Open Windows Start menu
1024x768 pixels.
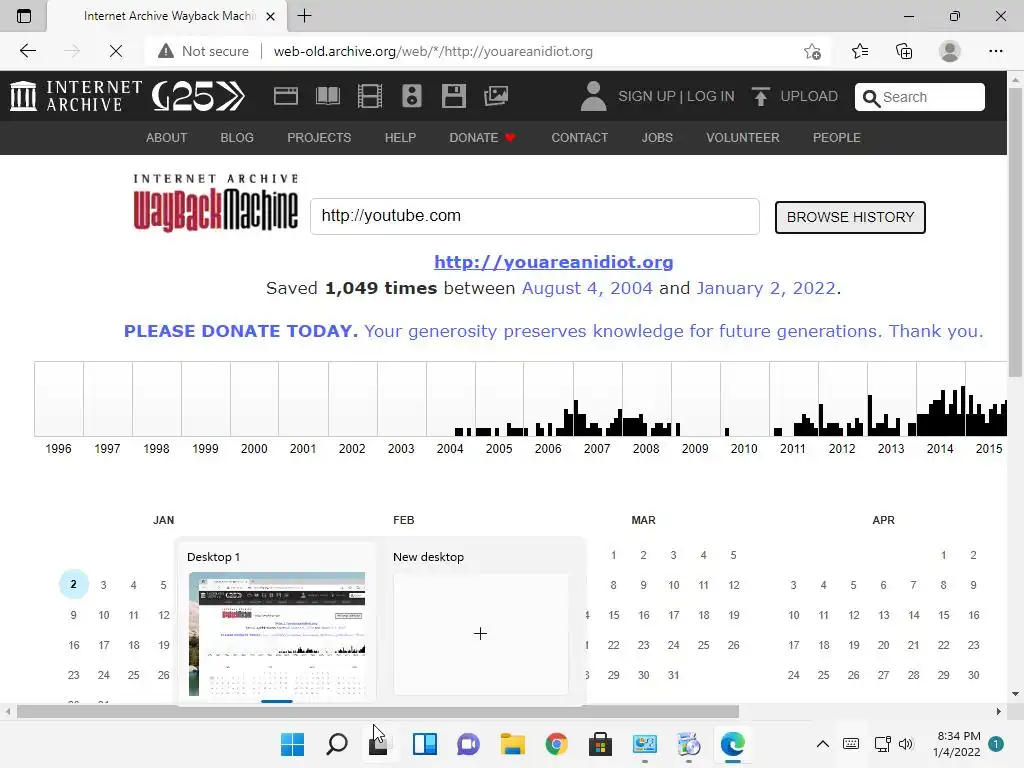(292, 744)
